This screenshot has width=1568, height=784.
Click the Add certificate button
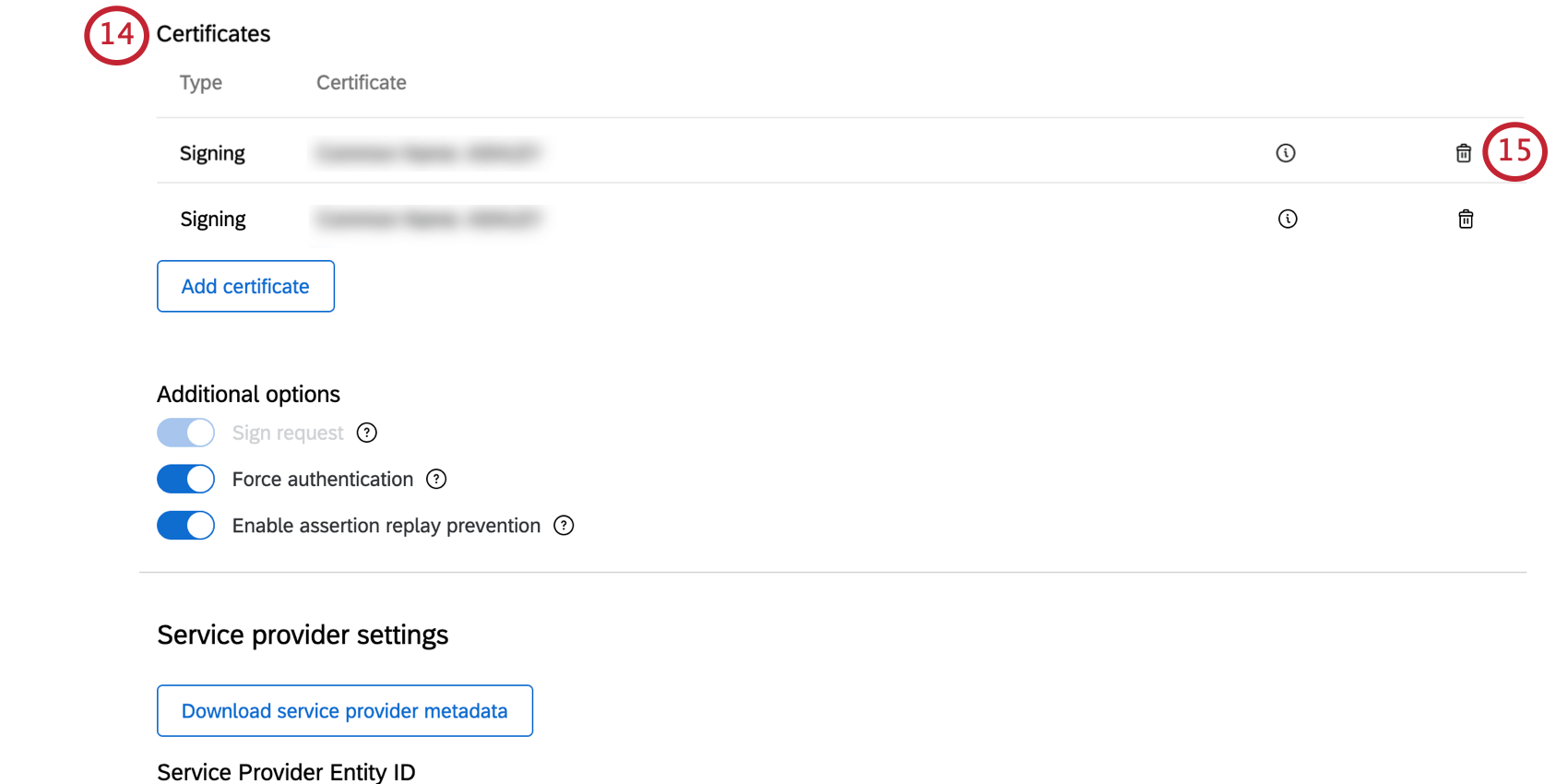(x=245, y=286)
